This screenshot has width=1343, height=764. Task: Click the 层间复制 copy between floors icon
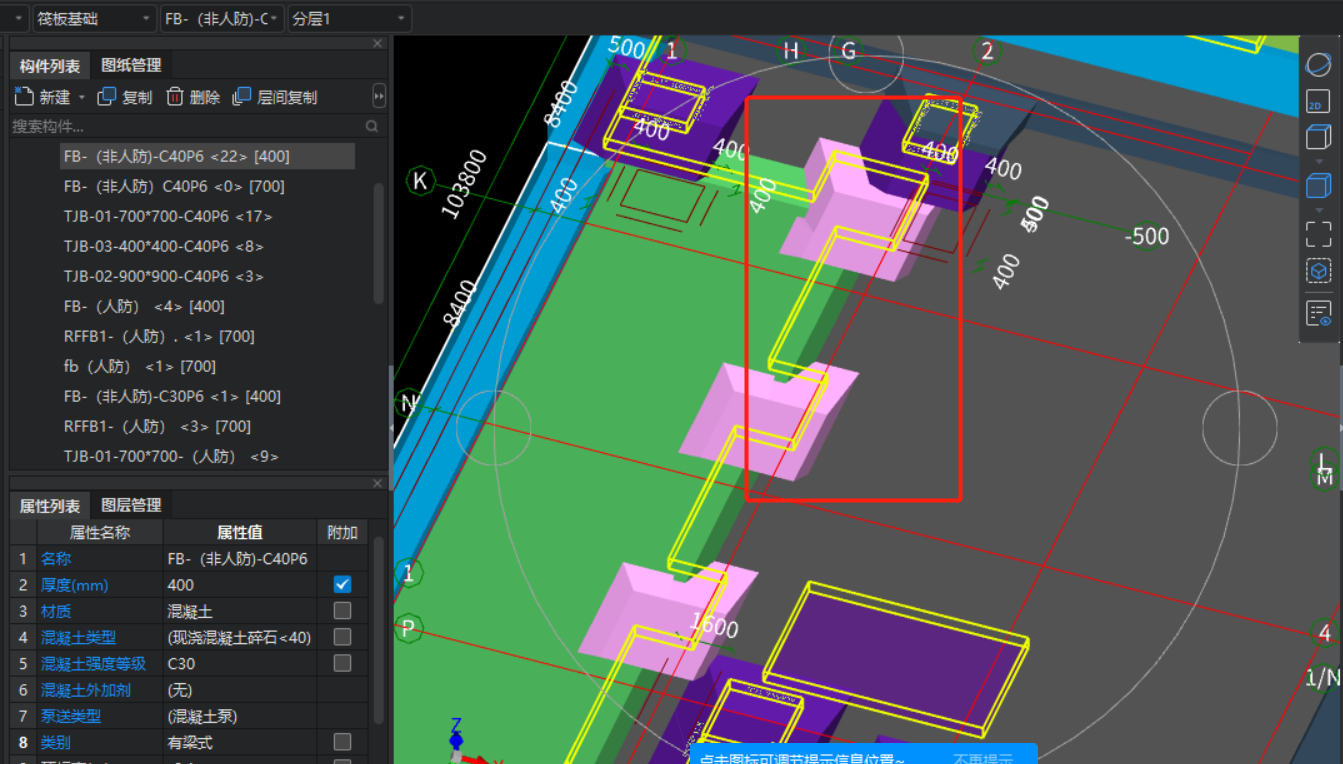(242, 96)
